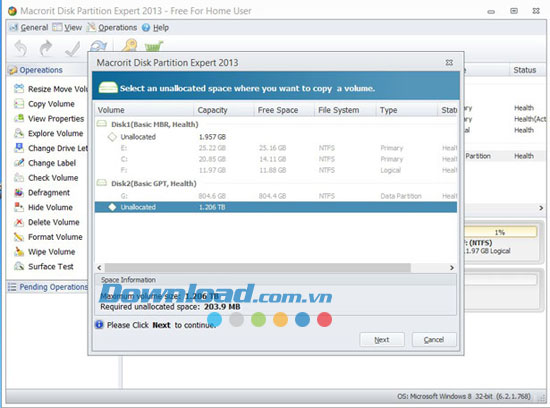This screenshot has width=550, height=408.
Task: Click Next button in dialog
Action: coord(382,340)
